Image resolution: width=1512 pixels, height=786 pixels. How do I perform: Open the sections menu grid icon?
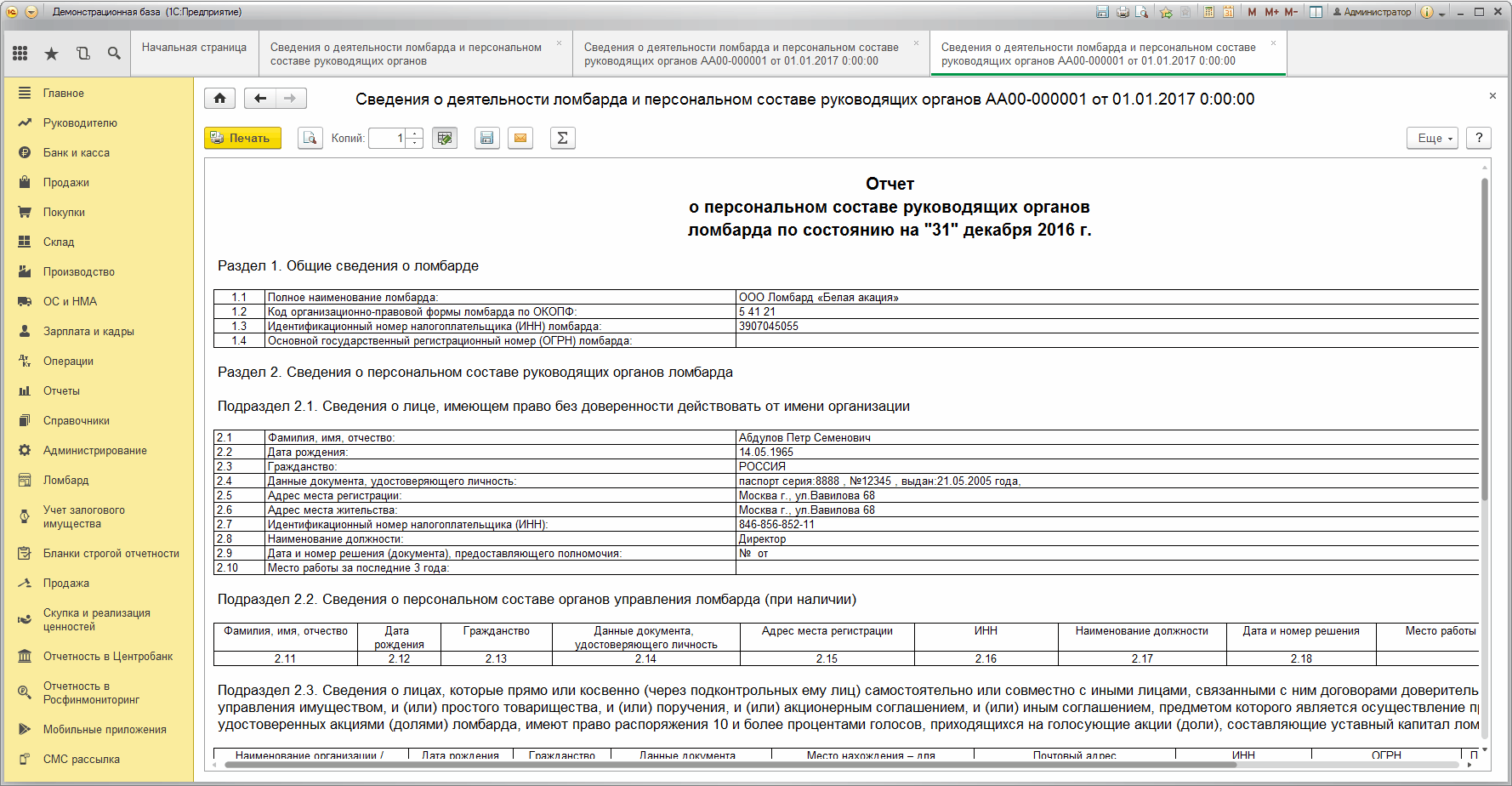(x=20, y=54)
